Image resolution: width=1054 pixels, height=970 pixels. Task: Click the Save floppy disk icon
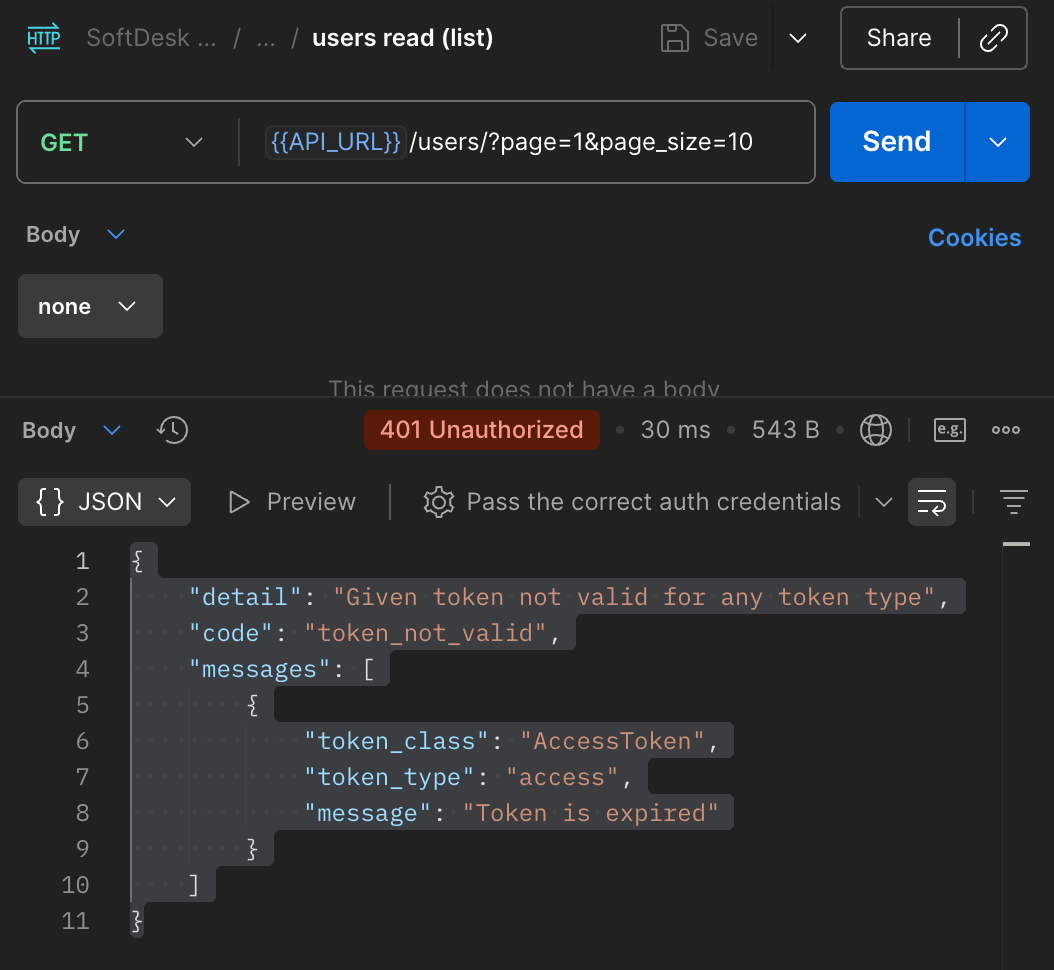point(676,39)
